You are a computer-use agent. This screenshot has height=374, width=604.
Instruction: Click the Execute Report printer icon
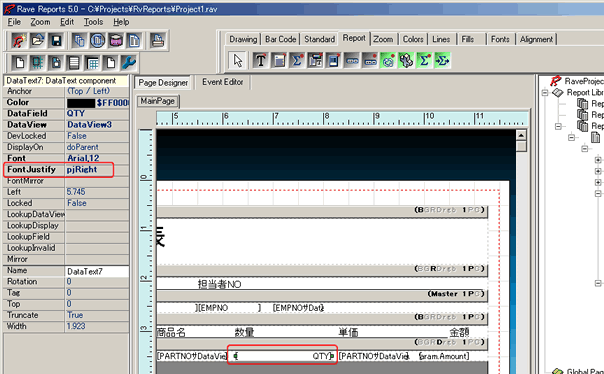click(157, 40)
